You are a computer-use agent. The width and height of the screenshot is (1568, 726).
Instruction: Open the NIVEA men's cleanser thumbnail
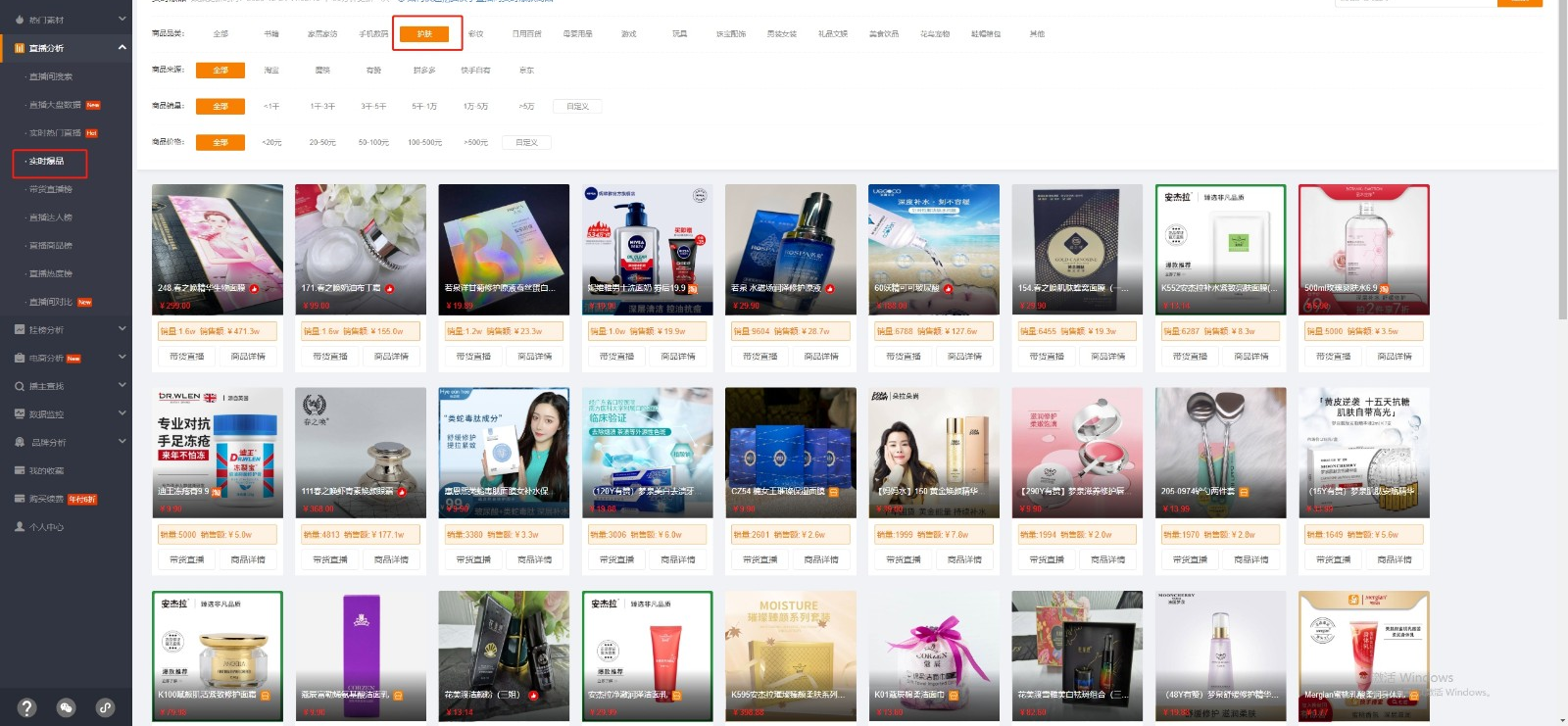647,249
